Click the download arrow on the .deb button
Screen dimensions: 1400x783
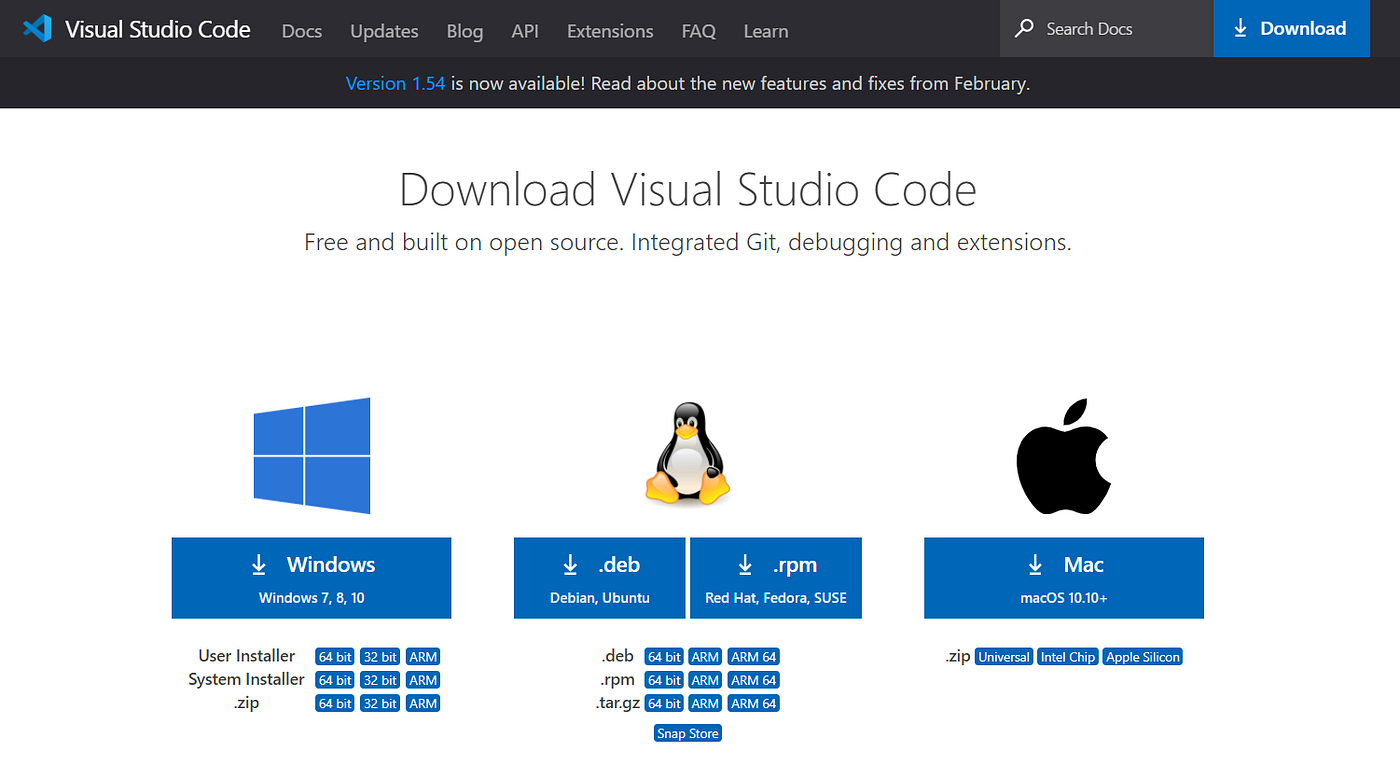tap(570, 563)
